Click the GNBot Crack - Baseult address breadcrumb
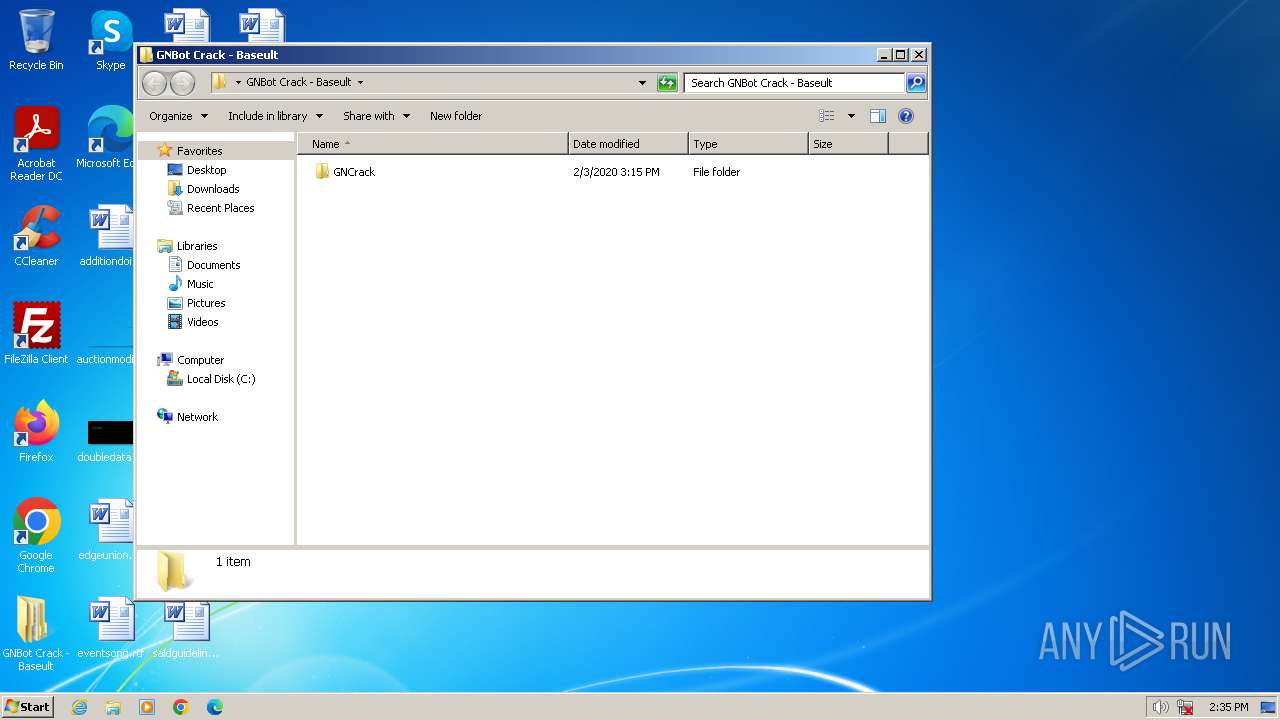 pyautogui.click(x=298, y=83)
